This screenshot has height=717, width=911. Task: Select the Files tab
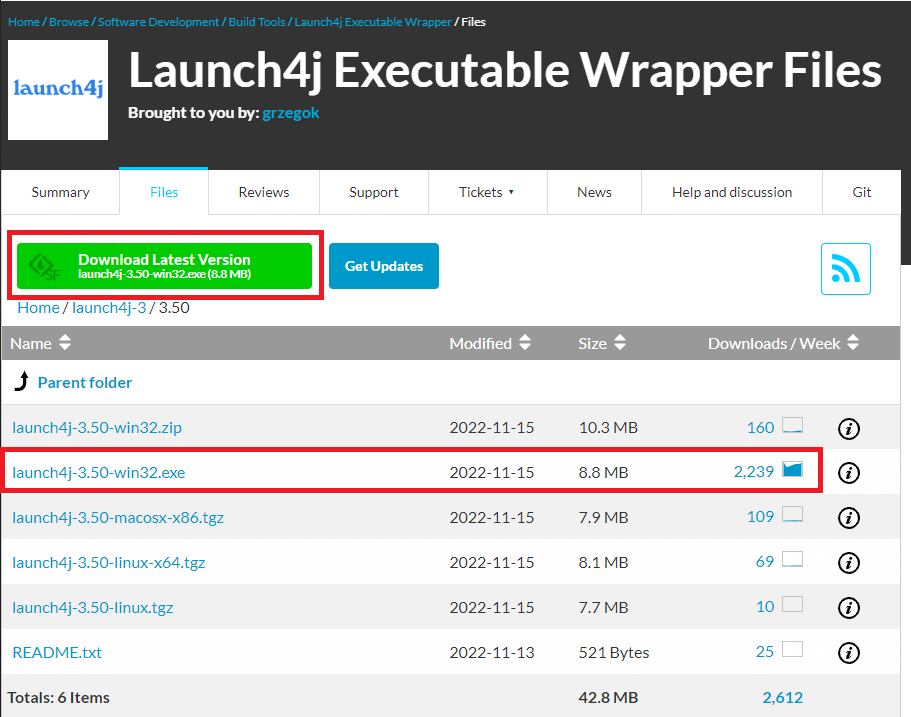point(164,192)
